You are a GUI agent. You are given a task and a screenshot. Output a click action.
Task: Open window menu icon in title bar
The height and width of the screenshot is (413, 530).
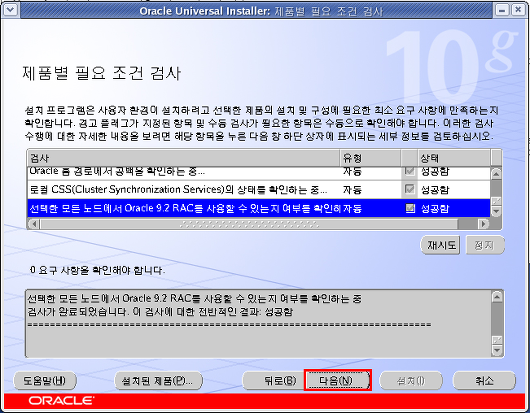pyautogui.click(x=10, y=10)
